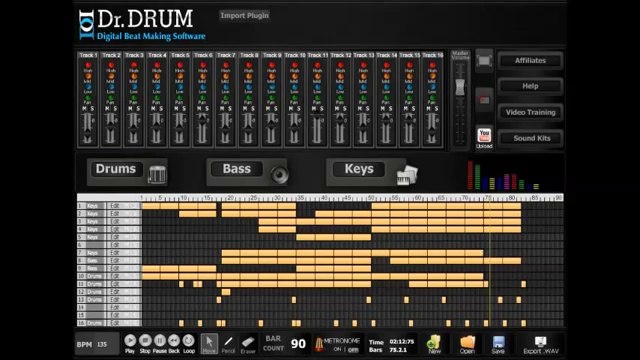Solo Track 1 with the S button

pos(92,109)
